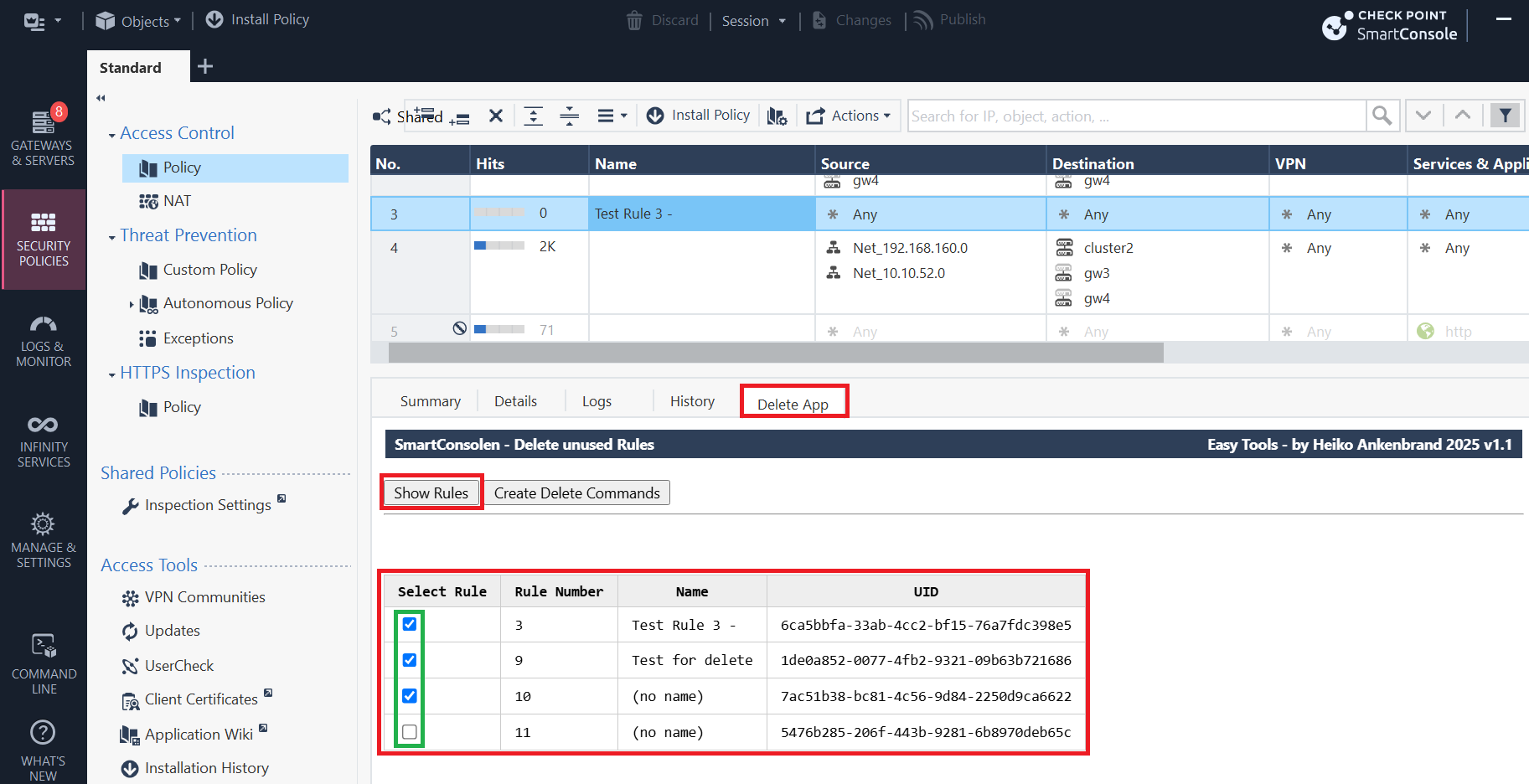Click the filter funnel icon
Image resolution: width=1529 pixels, height=784 pixels.
[x=1505, y=116]
